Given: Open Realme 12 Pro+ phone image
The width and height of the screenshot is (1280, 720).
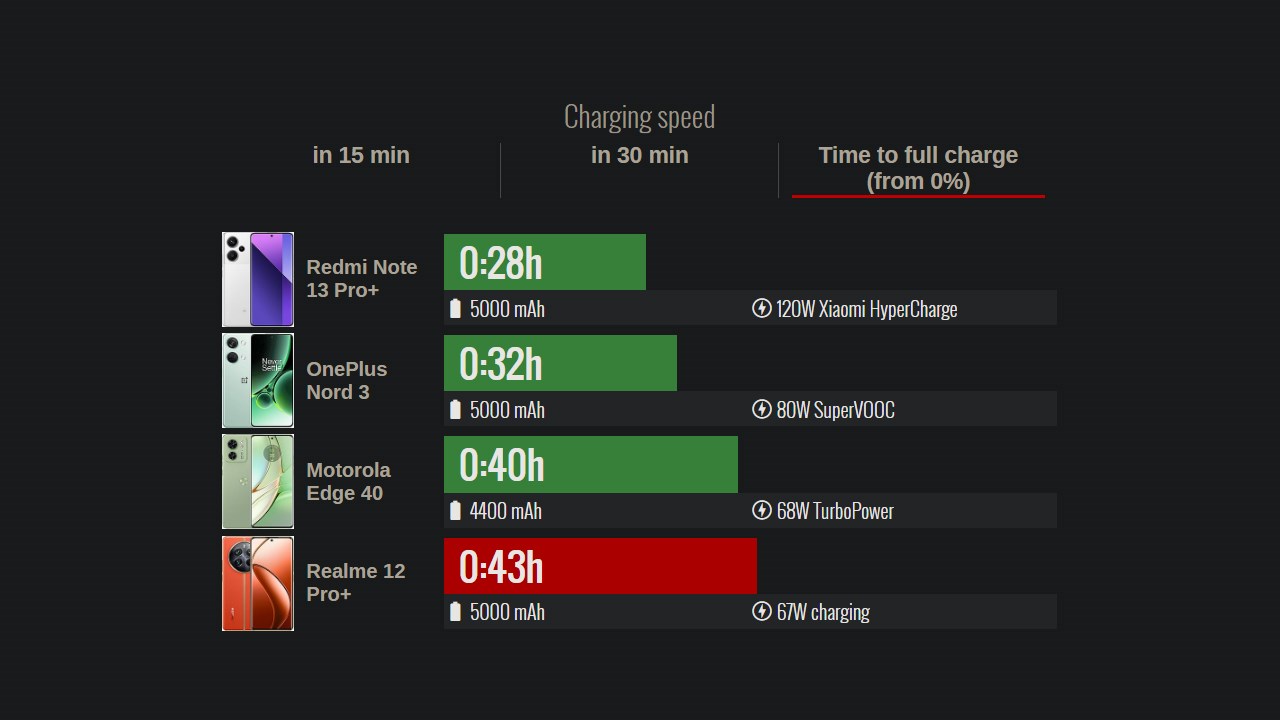Looking at the screenshot, I should pyautogui.click(x=258, y=583).
